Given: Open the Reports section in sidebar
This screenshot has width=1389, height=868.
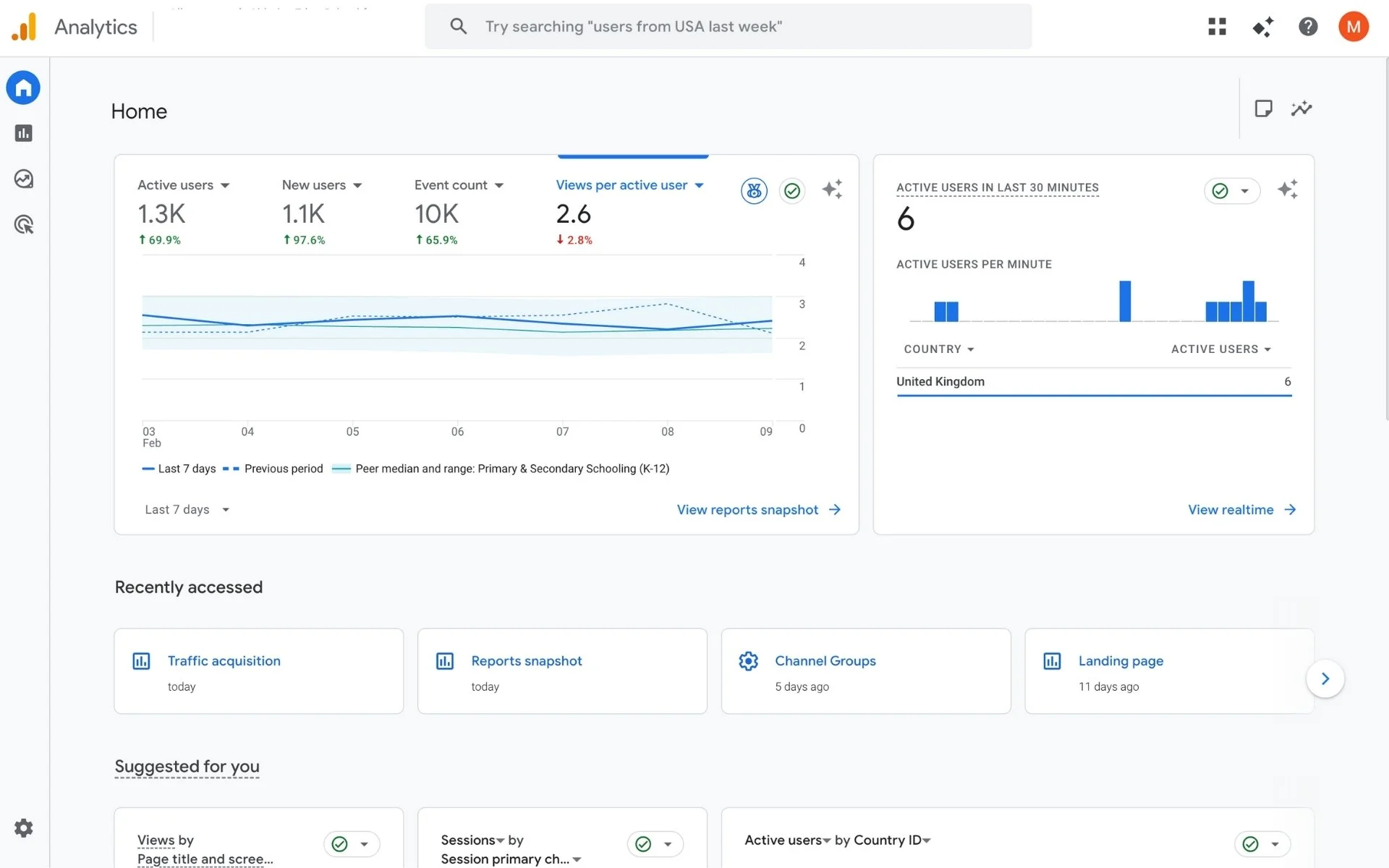Looking at the screenshot, I should click(x=23, y=133).
